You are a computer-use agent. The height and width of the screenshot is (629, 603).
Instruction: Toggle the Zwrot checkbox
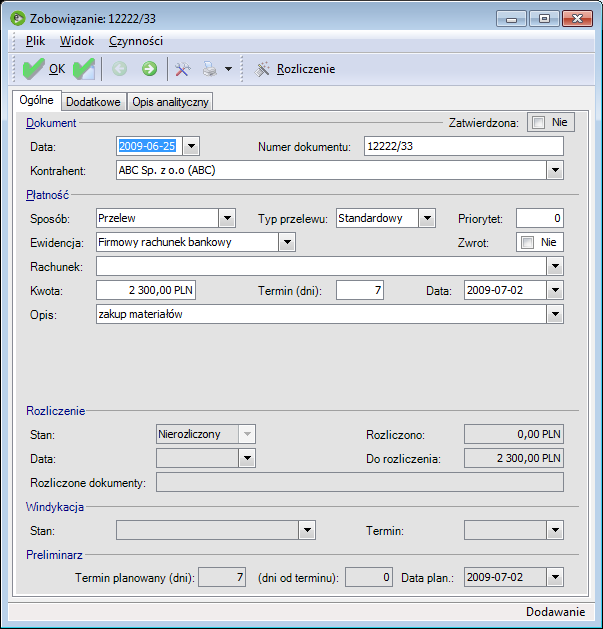(527, 242)
